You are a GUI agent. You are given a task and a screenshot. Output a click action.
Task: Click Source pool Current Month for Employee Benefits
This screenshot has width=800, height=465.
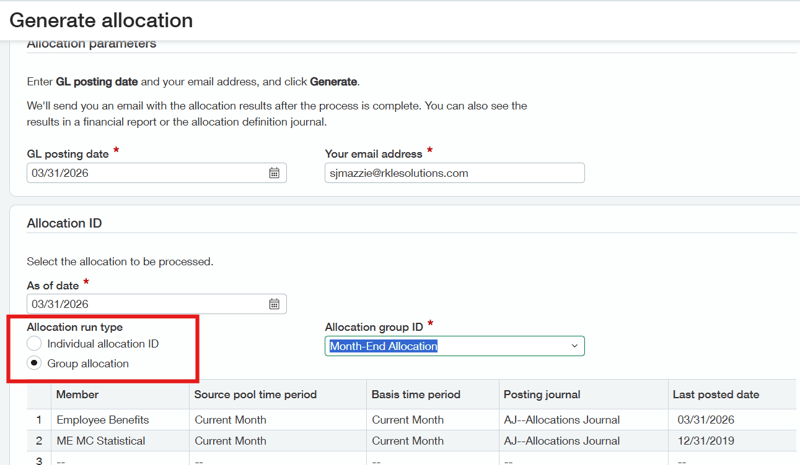[230, 420]
